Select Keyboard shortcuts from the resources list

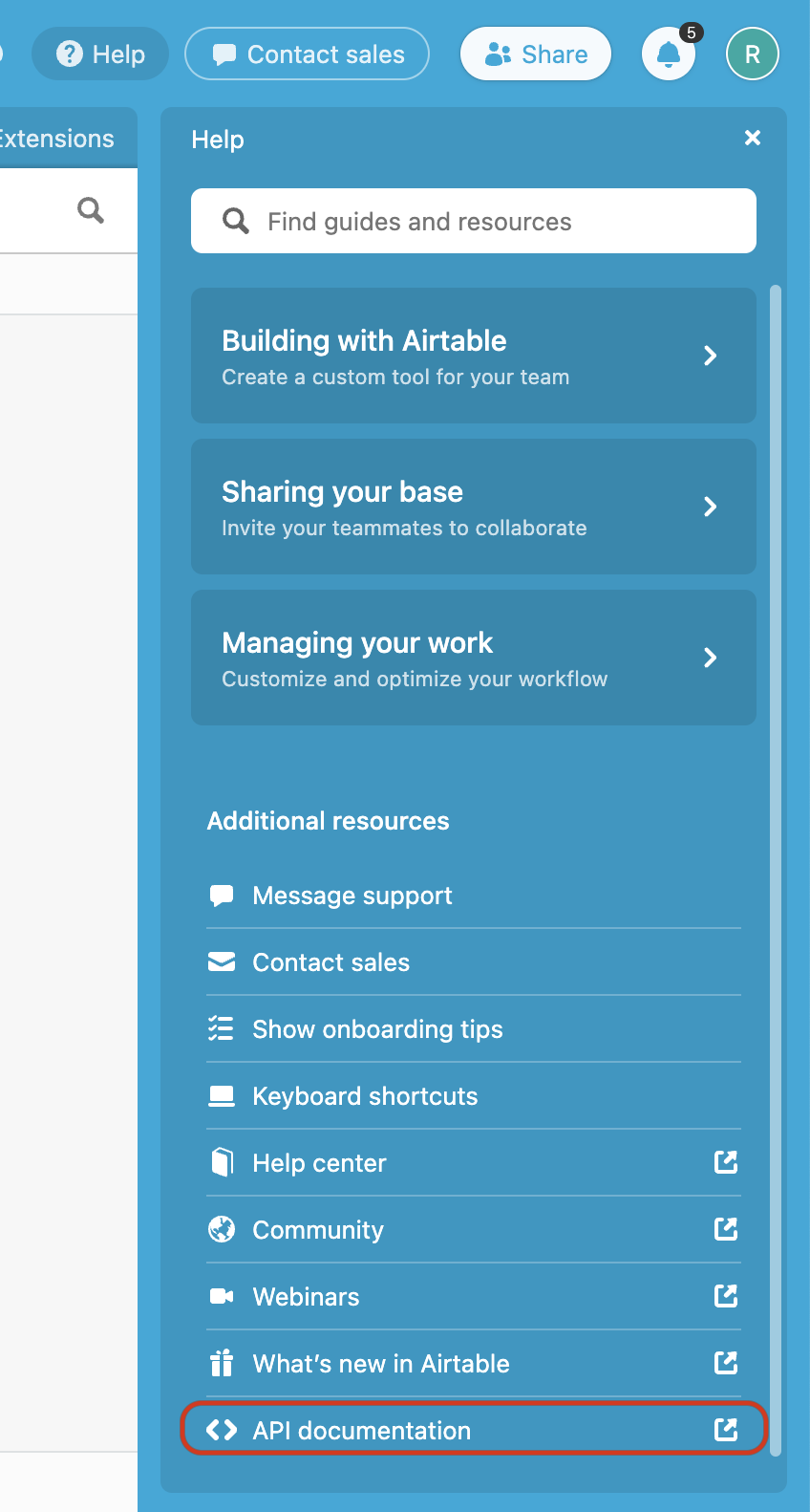[365, 1096]
